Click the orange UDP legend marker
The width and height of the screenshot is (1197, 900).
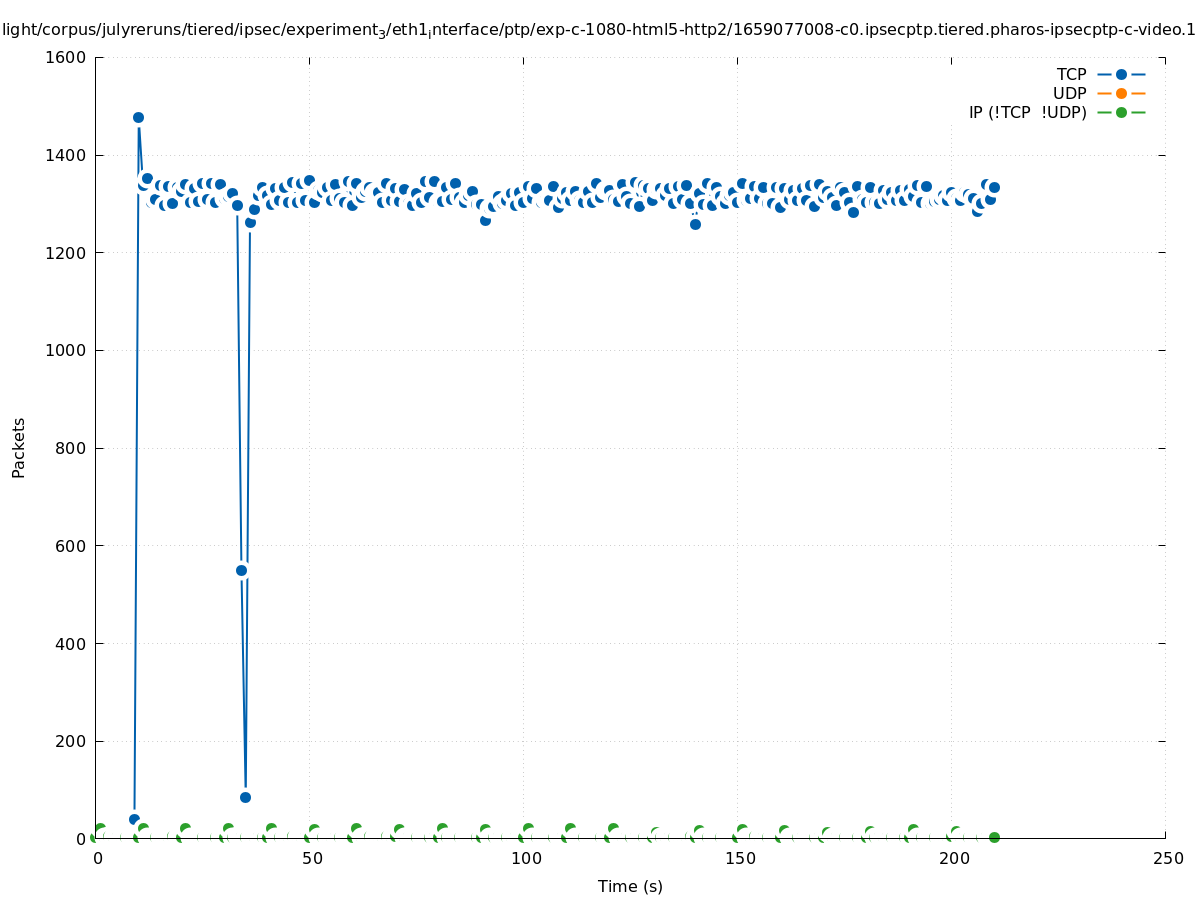pos(1121,93)
